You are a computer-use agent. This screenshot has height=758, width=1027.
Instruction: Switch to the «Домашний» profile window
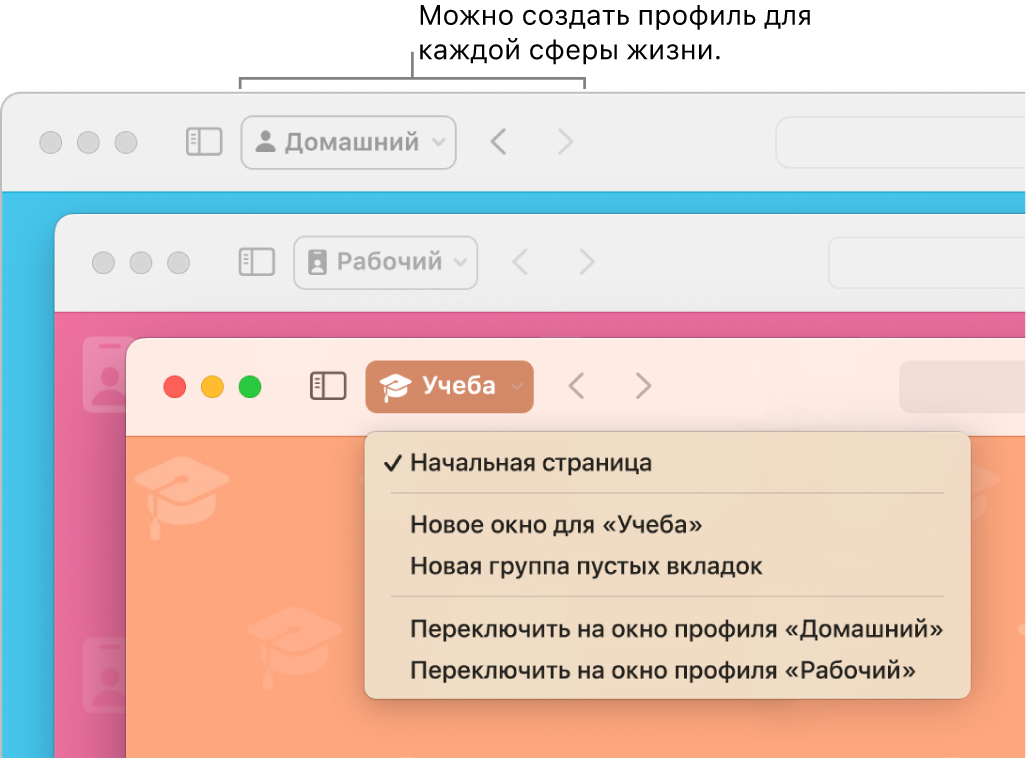point(667,629)
